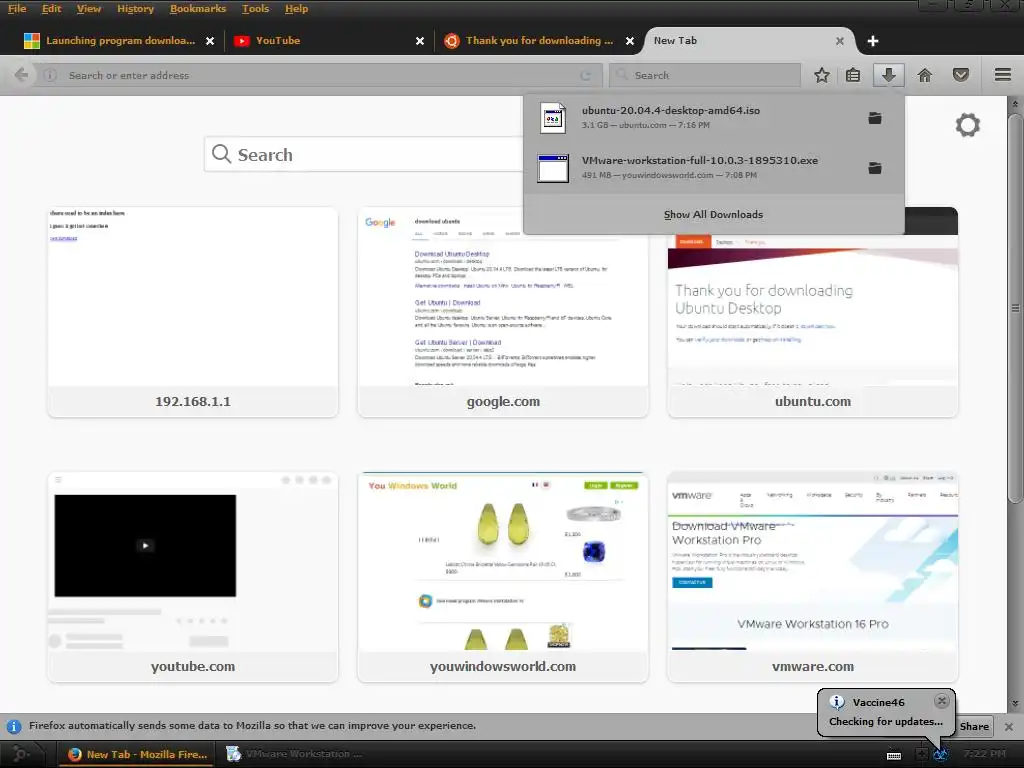Image resolution: width=1024 pixels, height=768 pixels.
Task: Open the hamburger menu
Action: point(1003,75)
